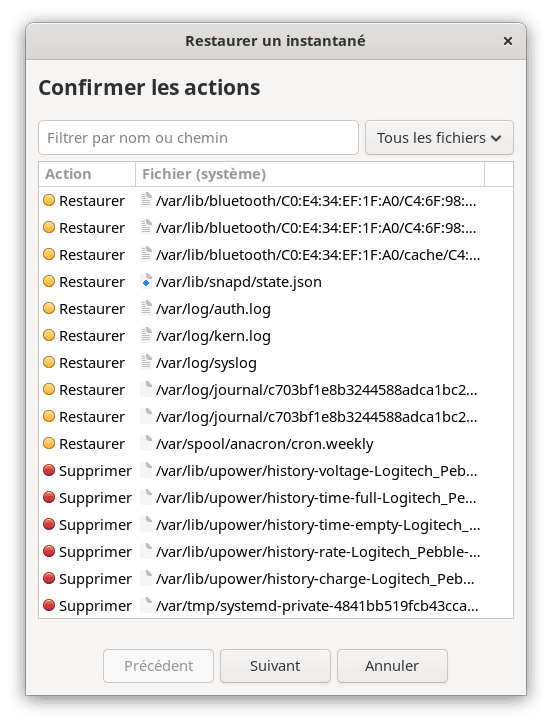Select the upower history-time-full-Logitech_Pe... path
Viewport: 552px width, 724px height.
click(316, 498)
